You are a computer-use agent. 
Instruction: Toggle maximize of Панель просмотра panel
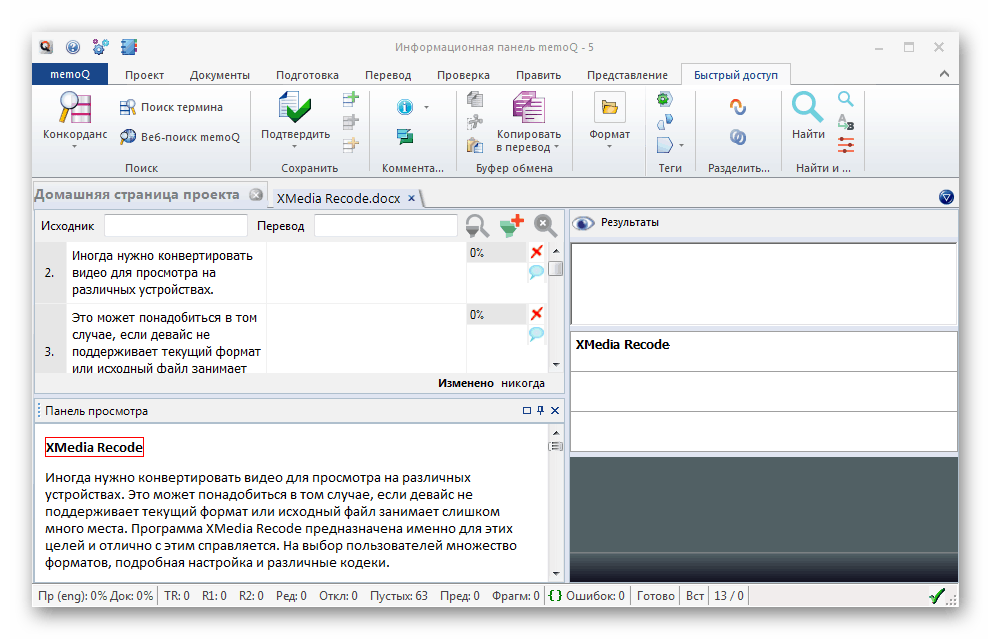pos(527,411)
